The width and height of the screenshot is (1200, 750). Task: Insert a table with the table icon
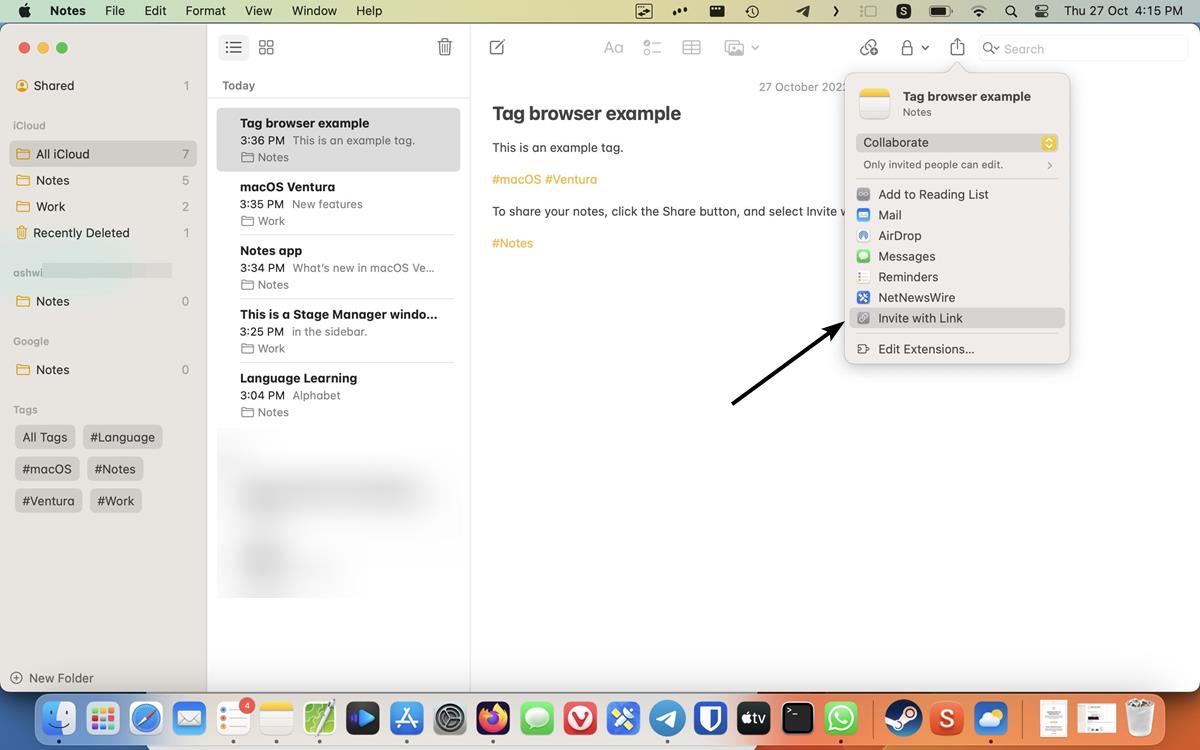[691, 47]
